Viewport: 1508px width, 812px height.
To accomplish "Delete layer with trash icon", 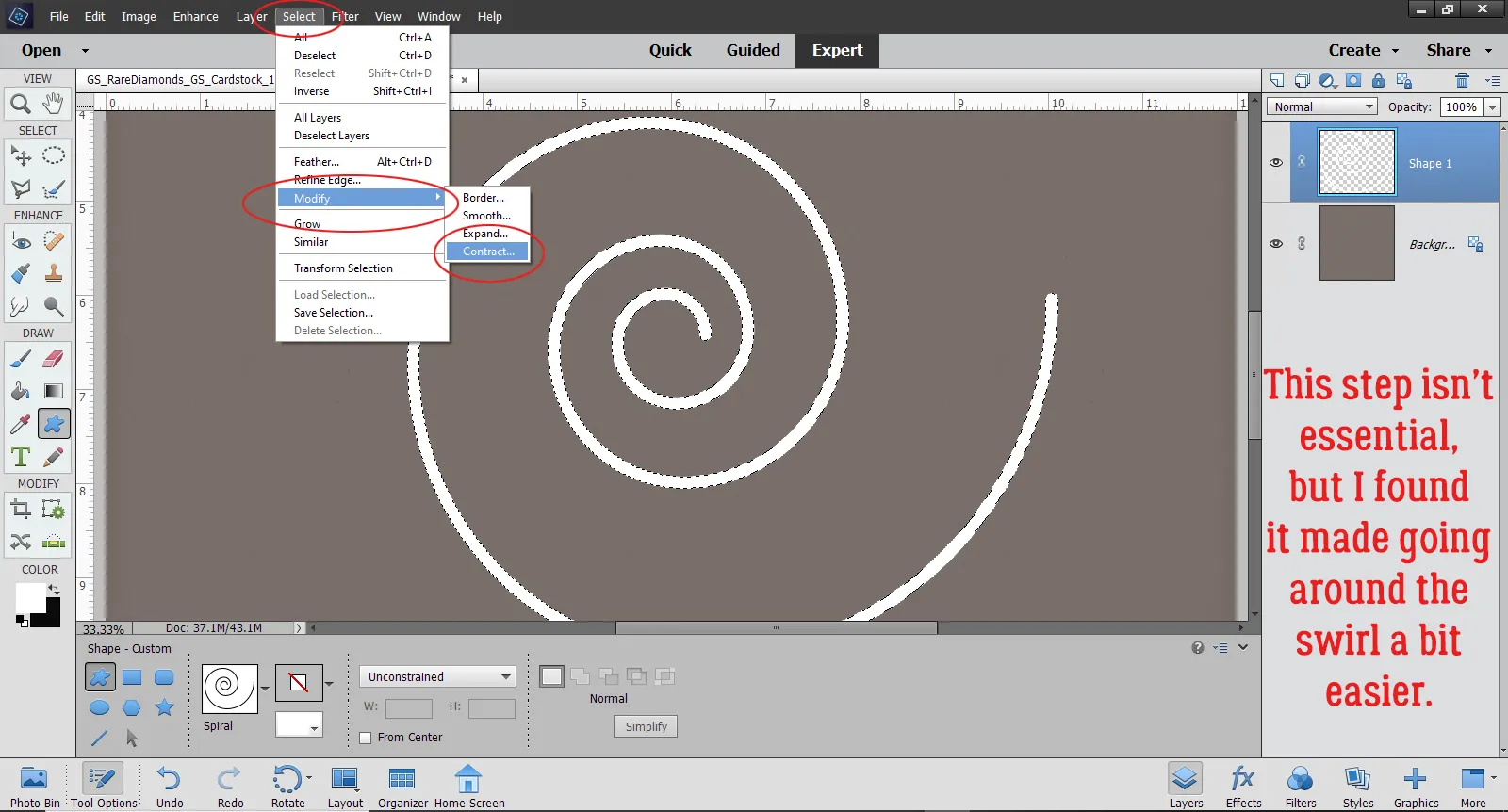I will [x=1462, y=81].
